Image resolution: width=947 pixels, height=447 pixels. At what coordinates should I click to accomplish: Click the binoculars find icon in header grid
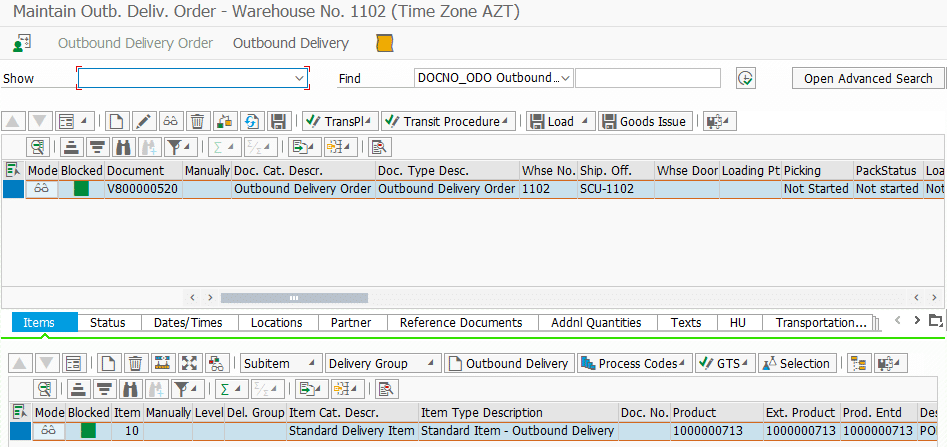pyautogui.click(x=123, y=147)
